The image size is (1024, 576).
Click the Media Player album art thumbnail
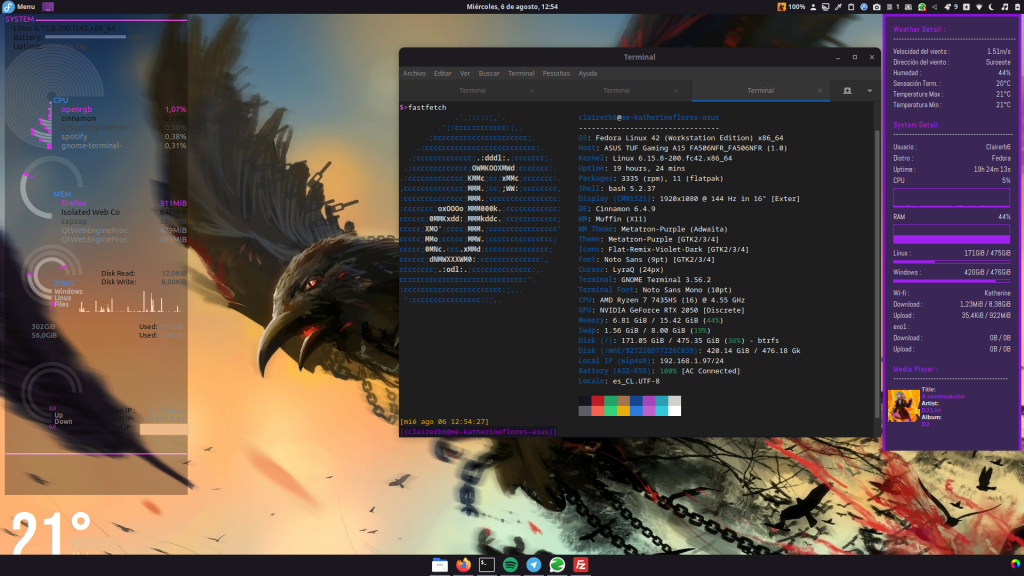tap(904, 406)
